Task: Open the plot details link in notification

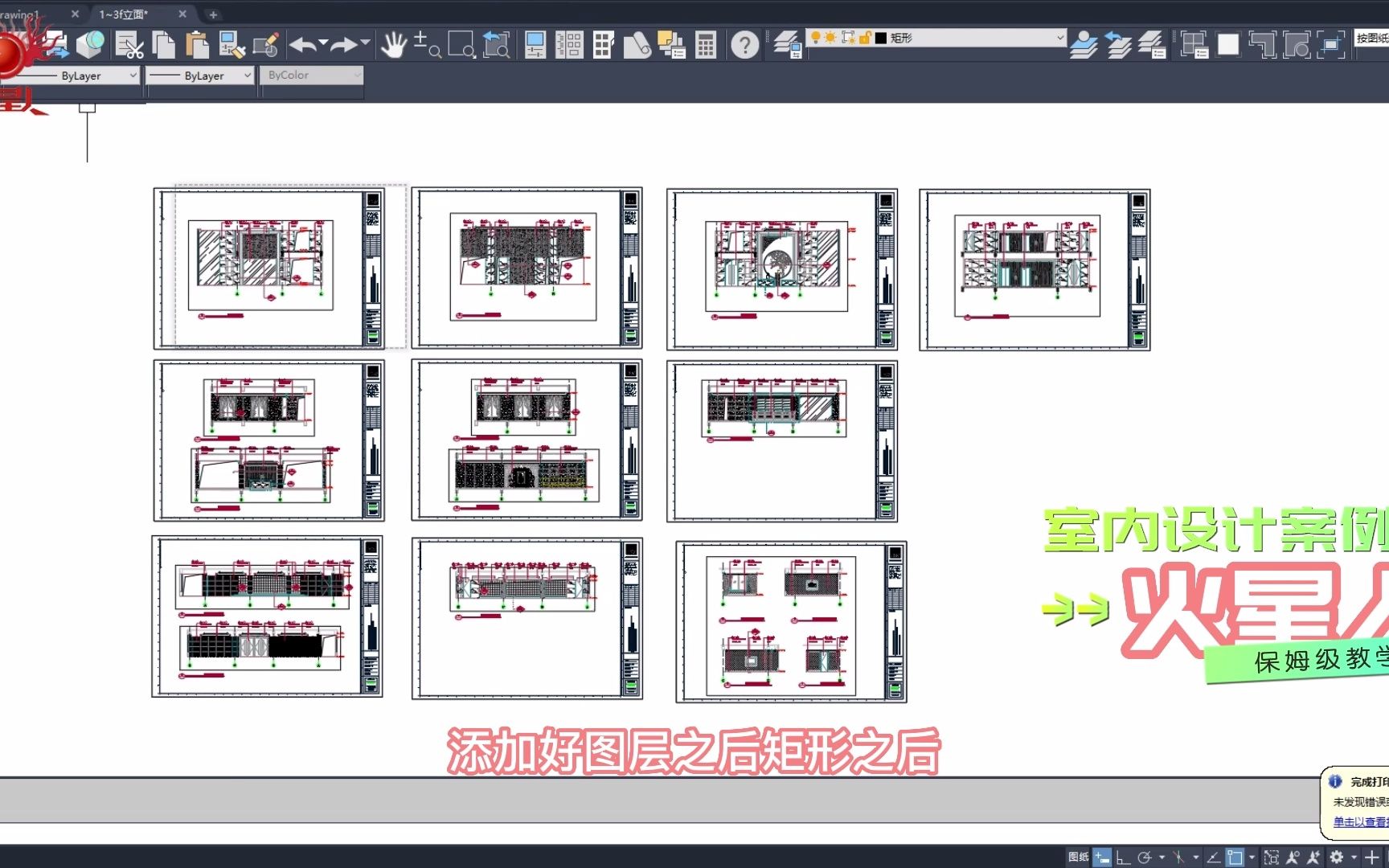Action: click(1360, 821)
